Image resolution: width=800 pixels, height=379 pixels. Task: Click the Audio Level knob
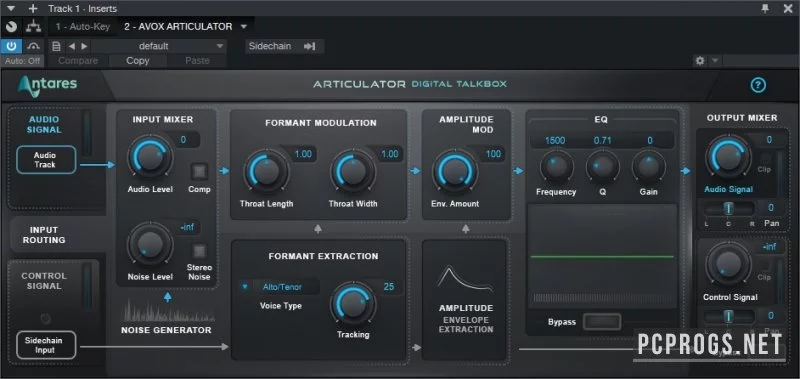coord(150,157)
